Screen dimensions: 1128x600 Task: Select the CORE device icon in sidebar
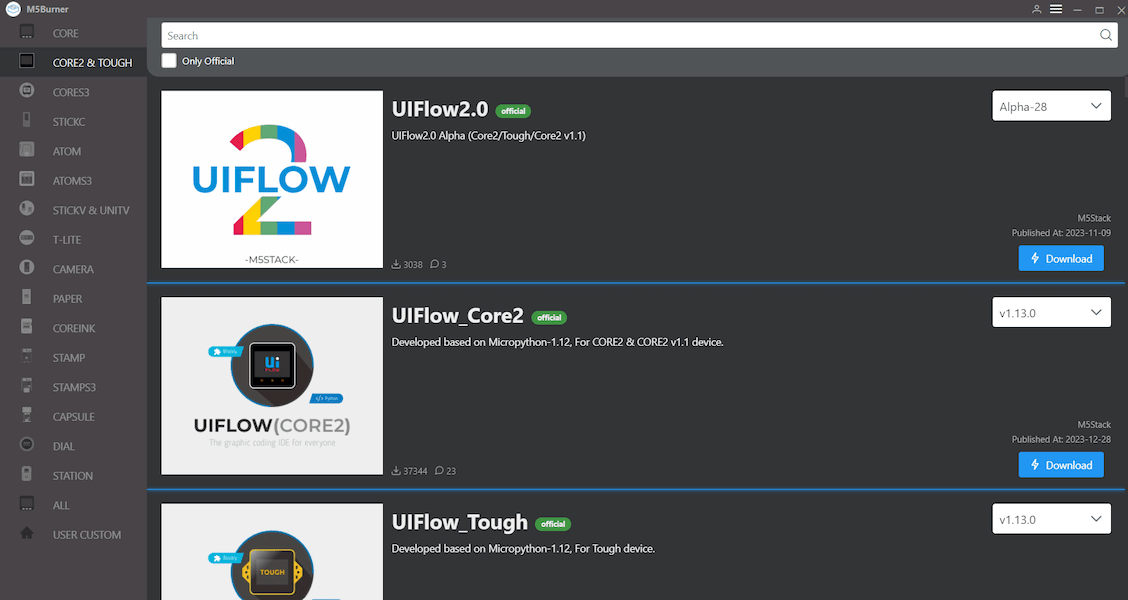pyautogui.click(x=27, y=32)
